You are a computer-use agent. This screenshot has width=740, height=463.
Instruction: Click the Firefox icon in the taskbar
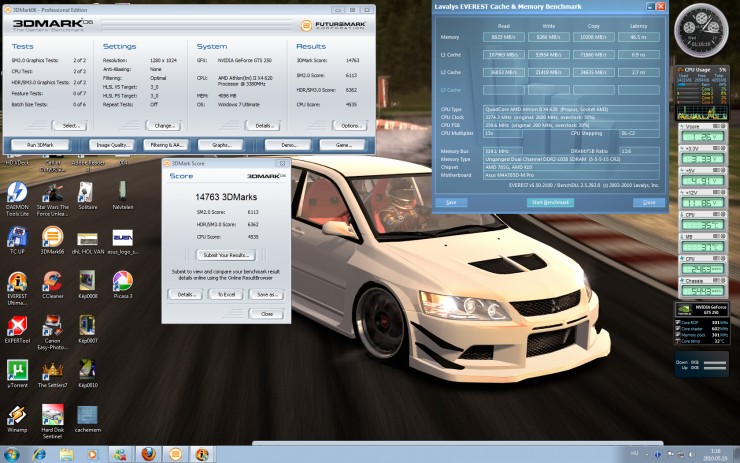(147, 454)
